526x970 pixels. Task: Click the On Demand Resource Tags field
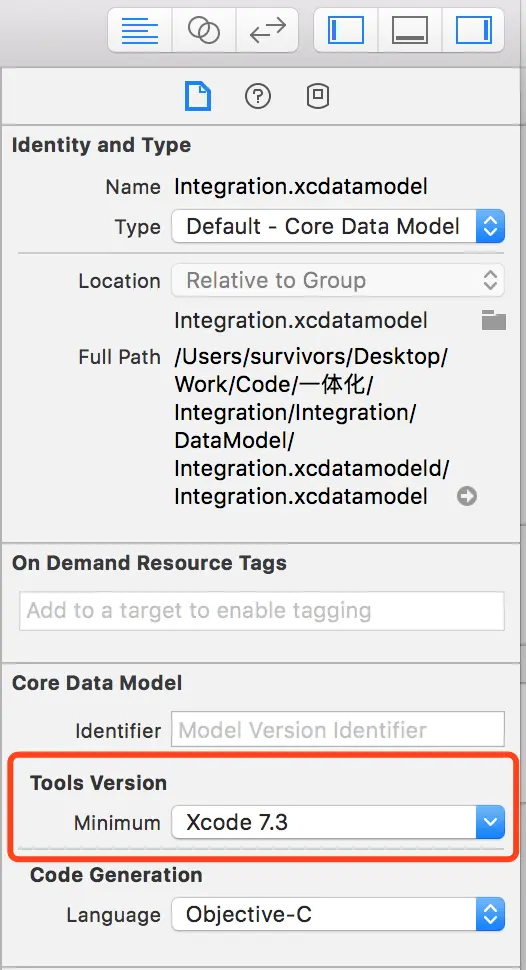[x=262, y=611]
